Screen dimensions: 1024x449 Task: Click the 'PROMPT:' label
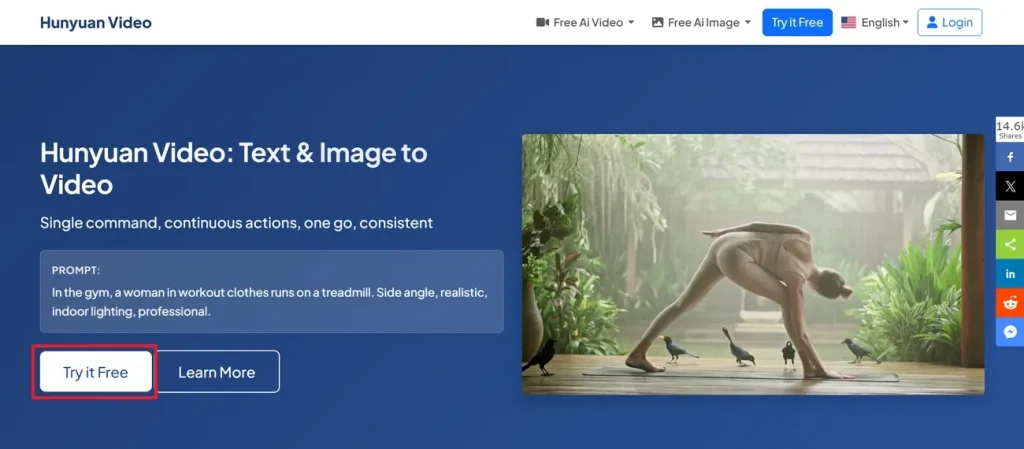coord(76,270)
